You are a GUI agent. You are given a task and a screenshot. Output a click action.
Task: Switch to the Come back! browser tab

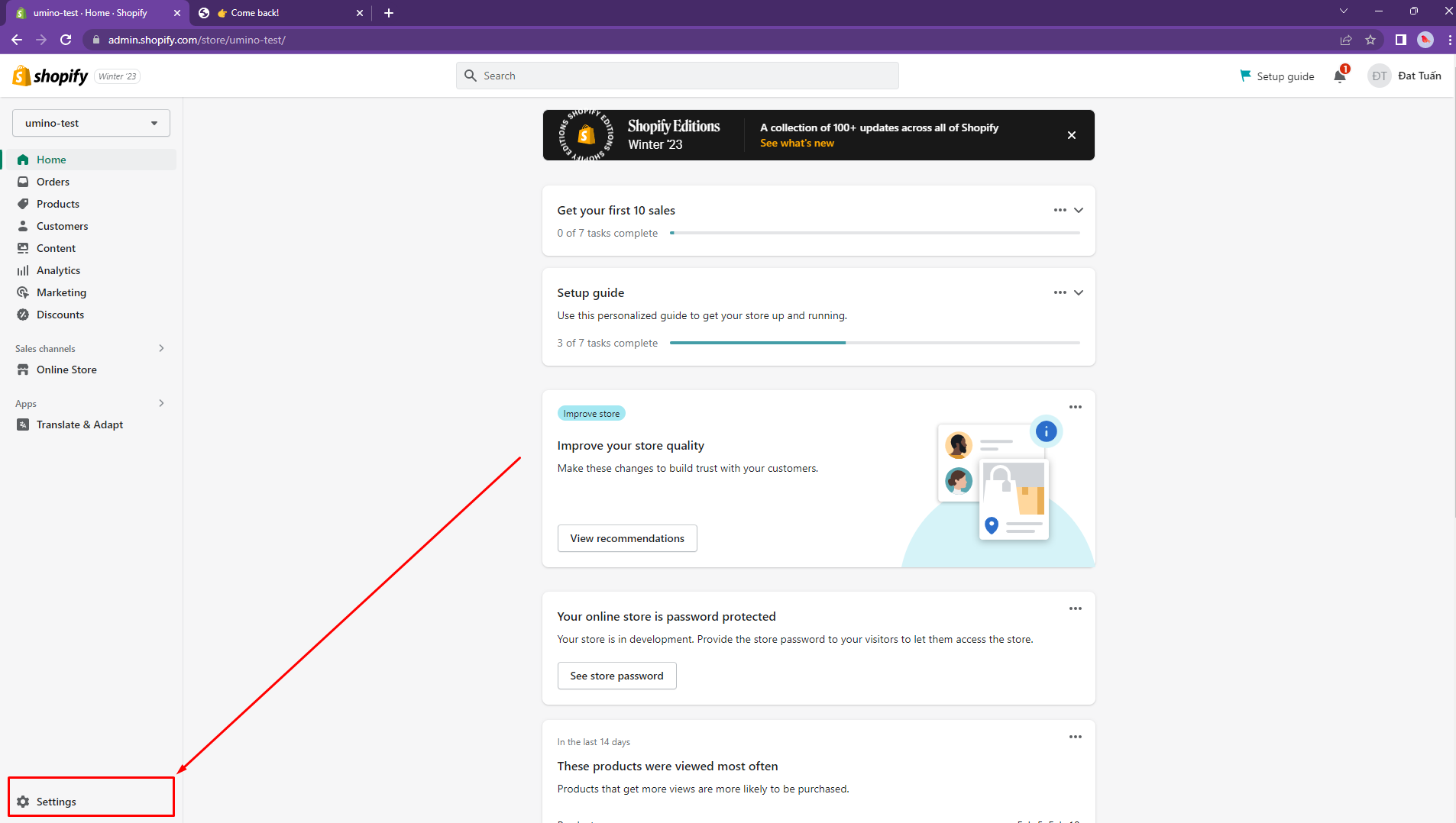280,13
